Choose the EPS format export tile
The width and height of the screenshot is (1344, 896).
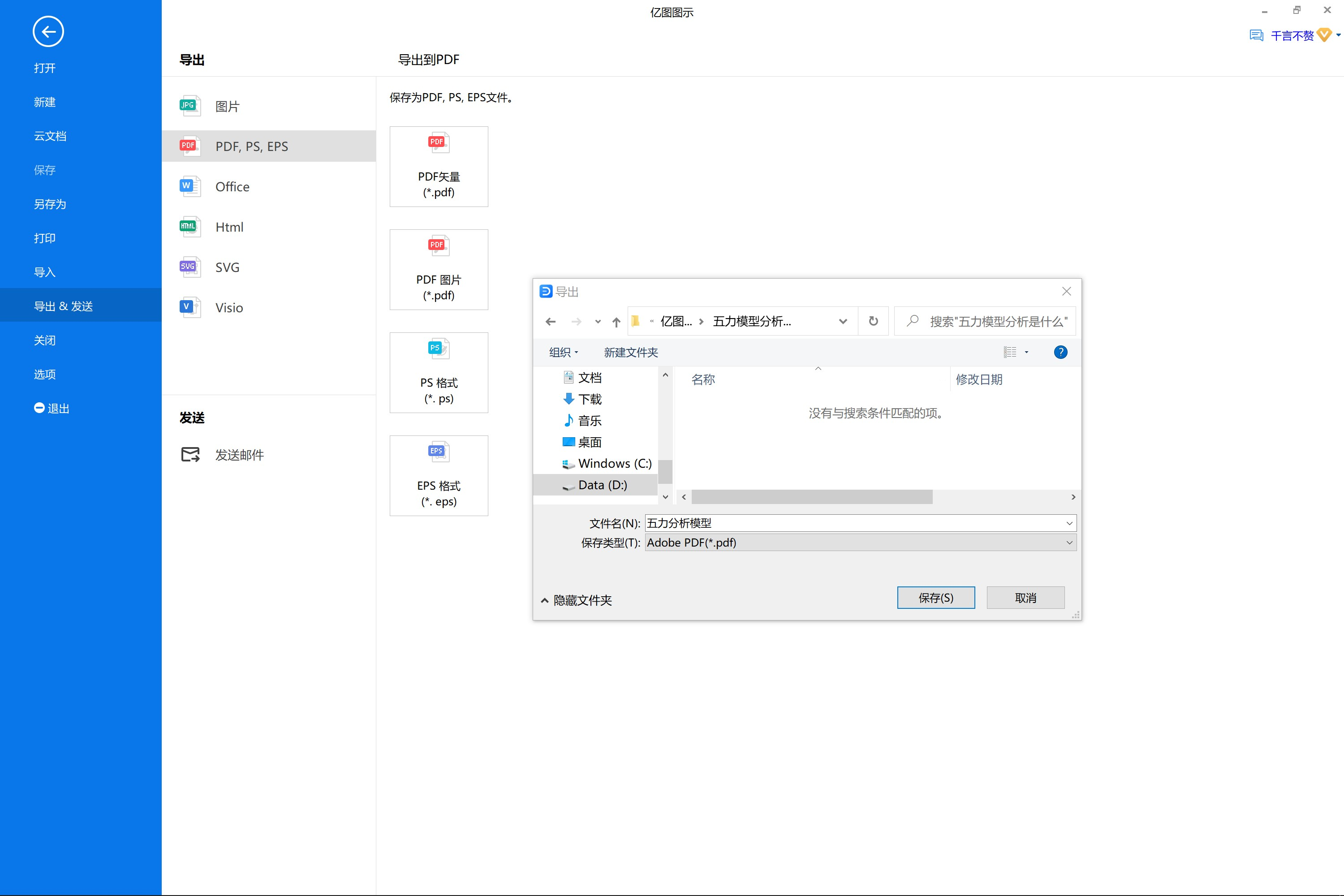pyautogui.click(x=439, y=475)
